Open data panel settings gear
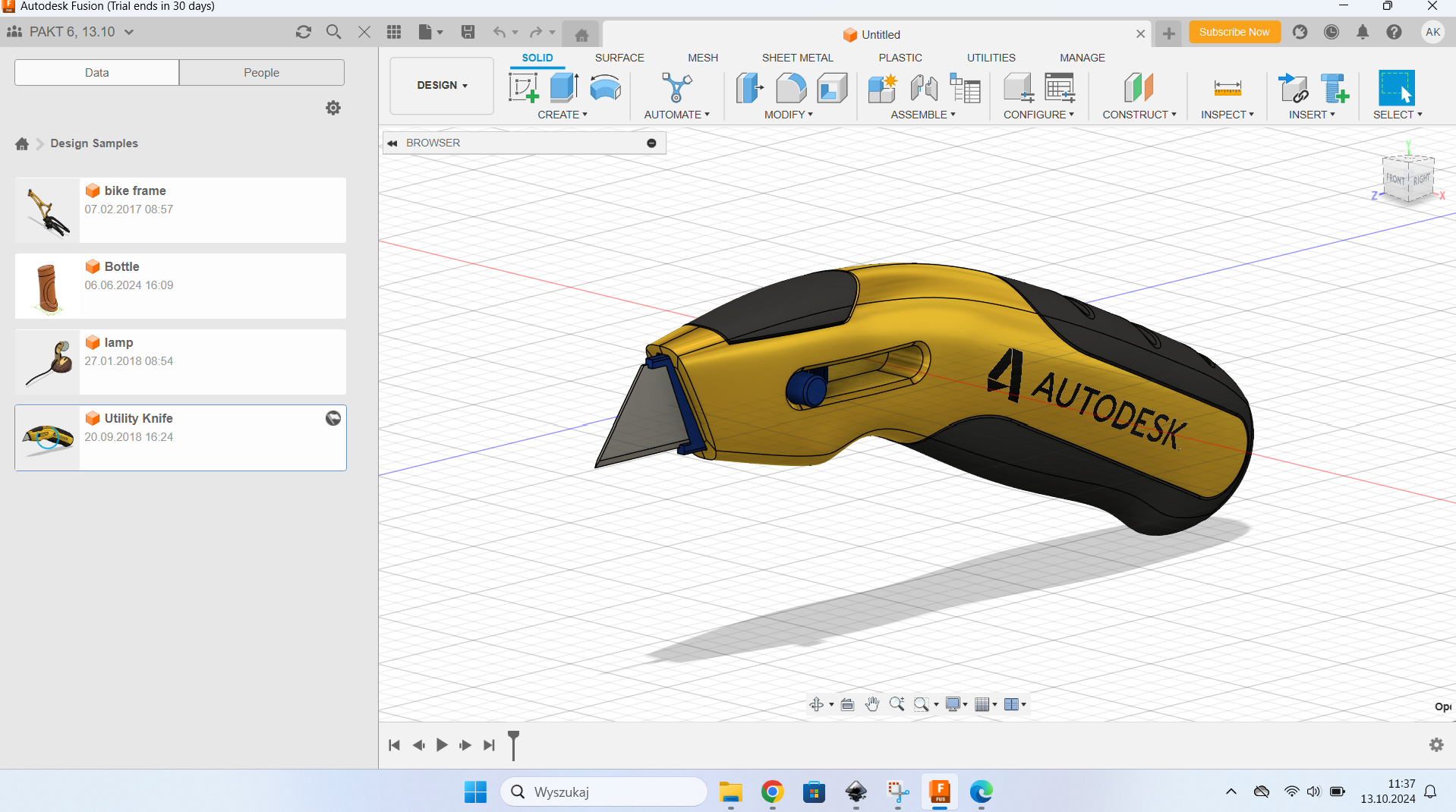Viewport: 1456px width, 812px height. [x=333, y=108]
